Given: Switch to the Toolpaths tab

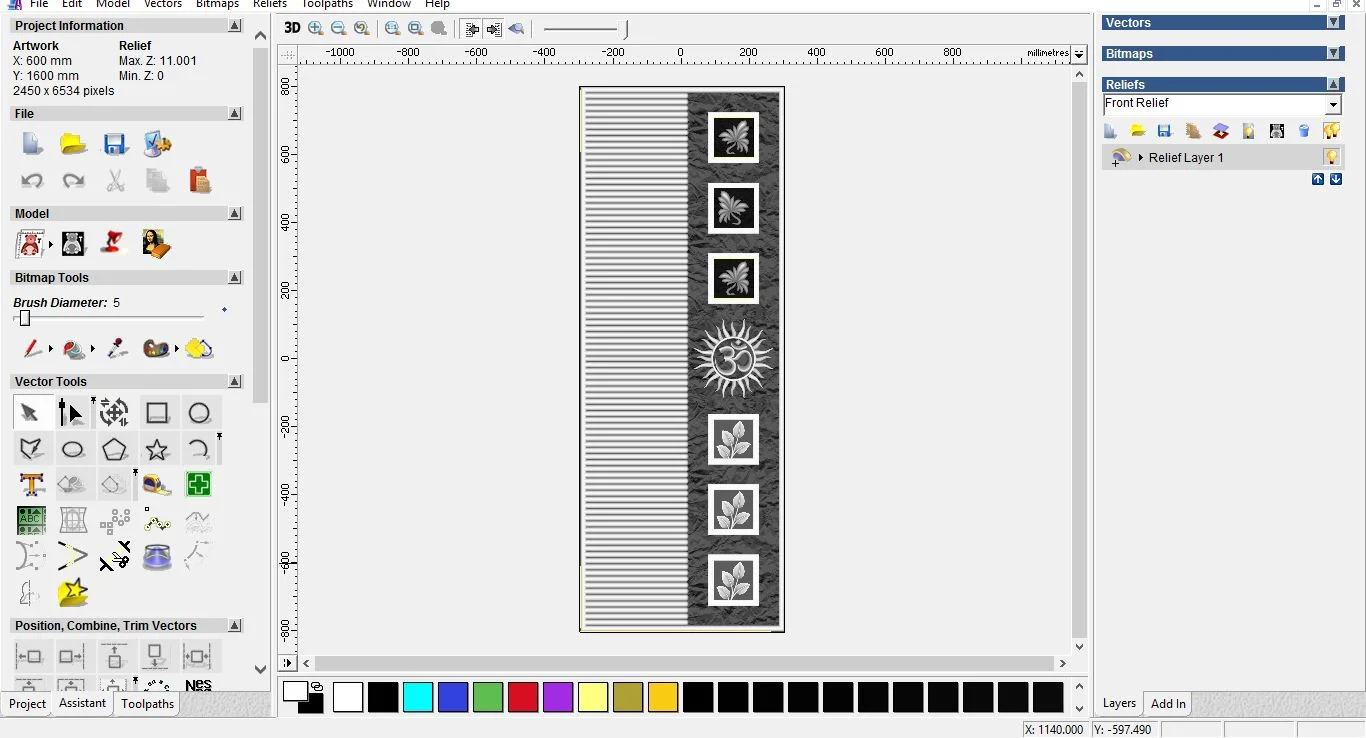Looking at the screenshot, I should [x=148, y=704].
